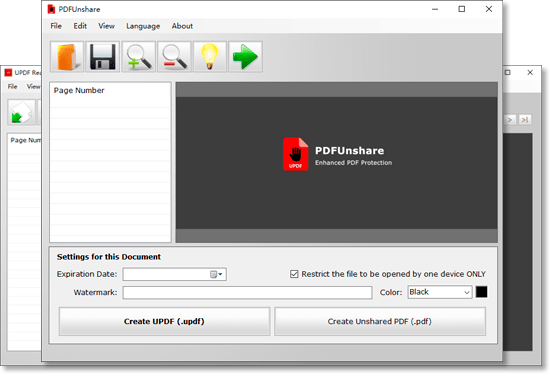Click the yellow lightbulb icon
This screenshot has width=550, height=380.
tap(210, 57)
